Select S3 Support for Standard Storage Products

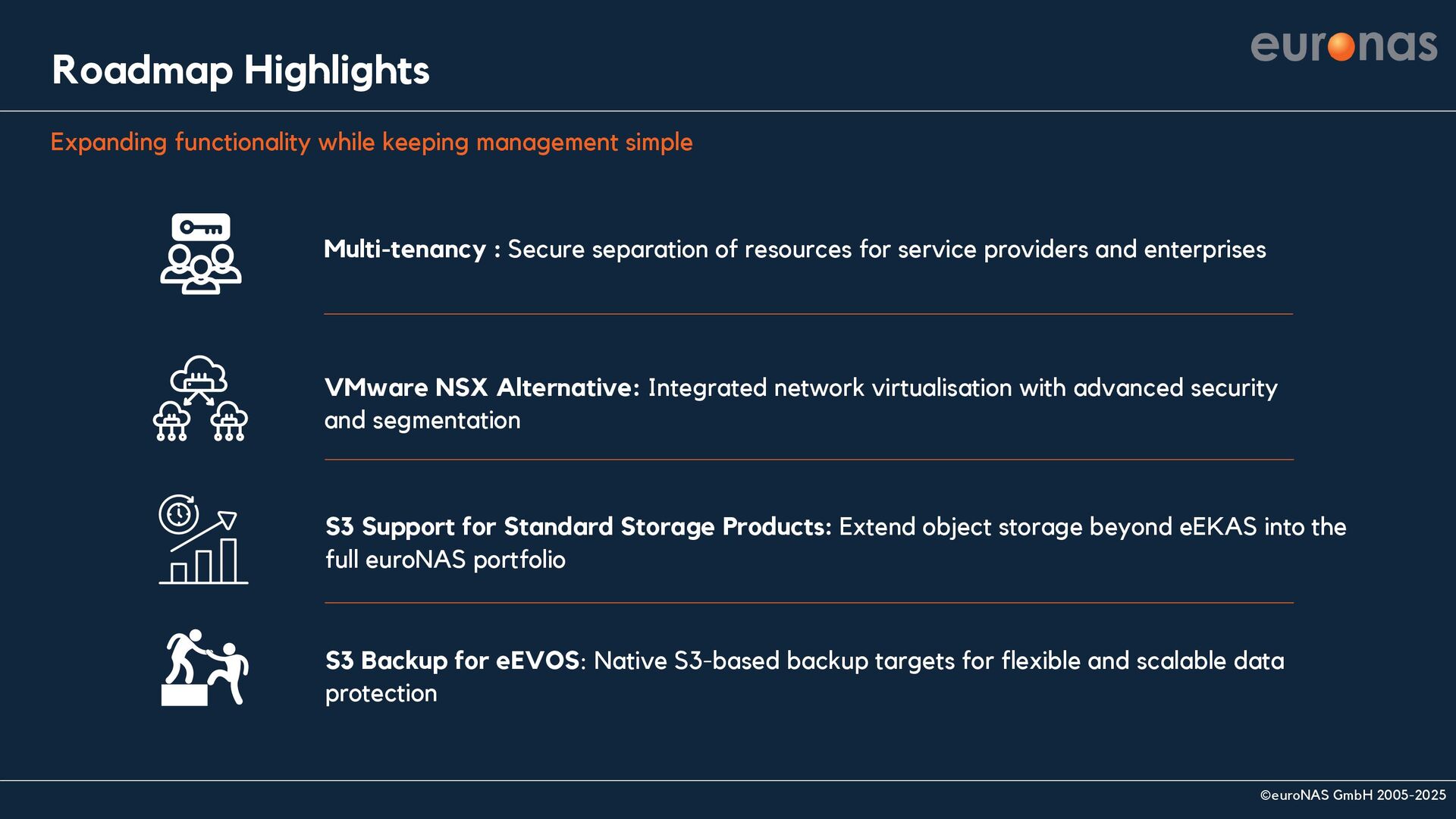pos(579,526)
